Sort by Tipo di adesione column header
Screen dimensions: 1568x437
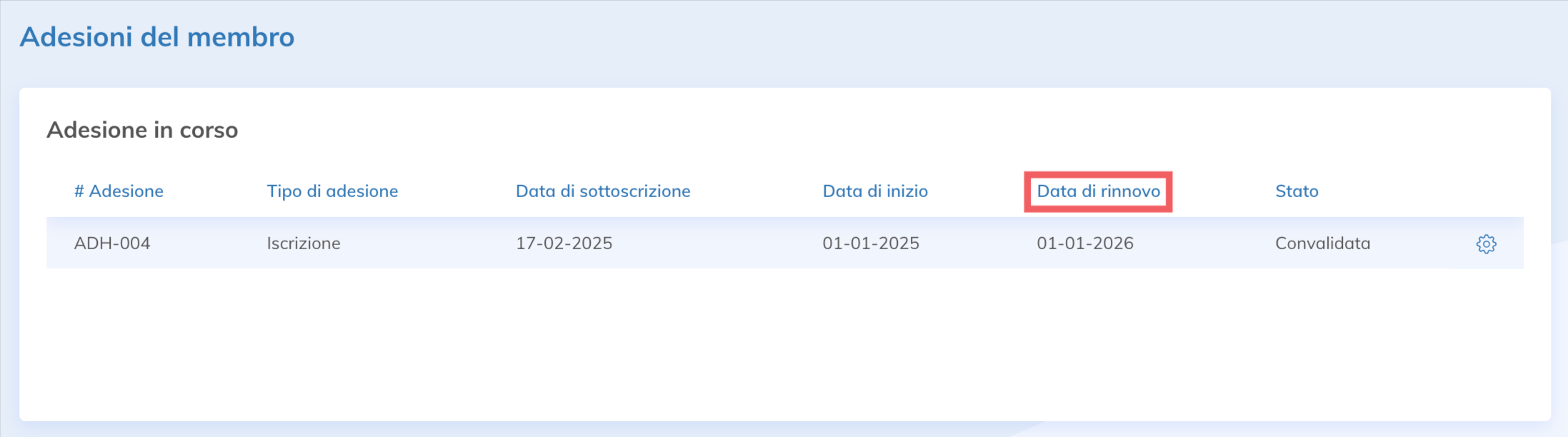(332, 191)
